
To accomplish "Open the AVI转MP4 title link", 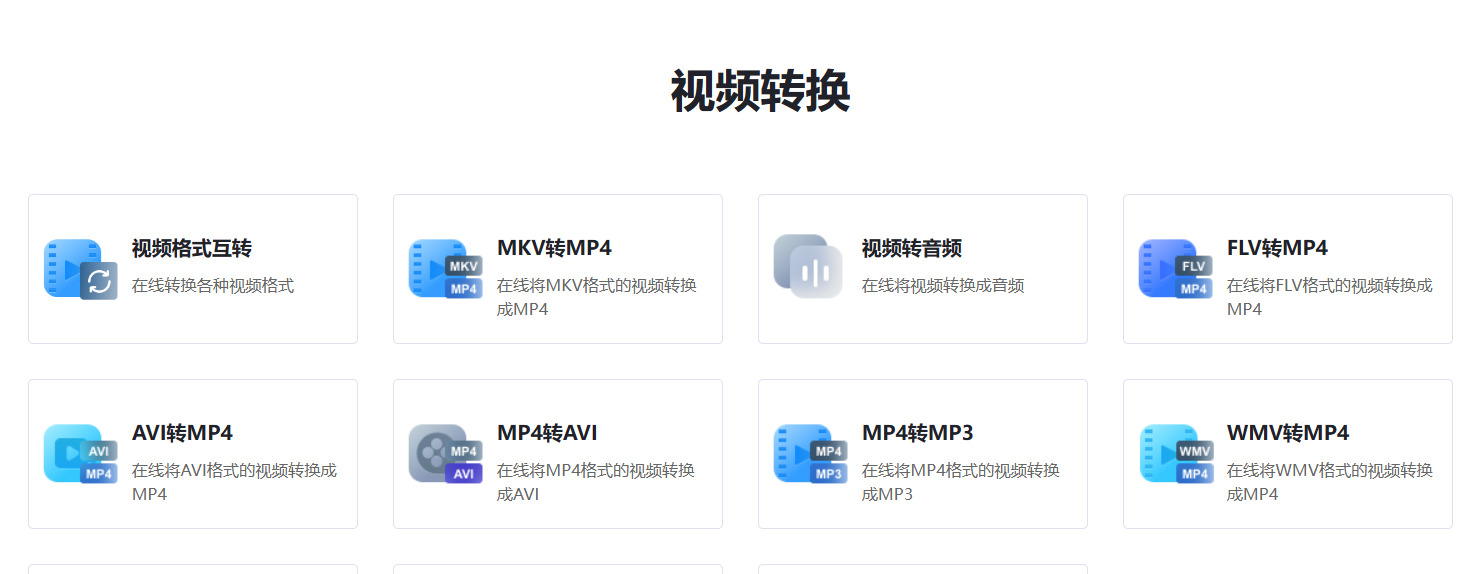I will click(x=182, y=433).
